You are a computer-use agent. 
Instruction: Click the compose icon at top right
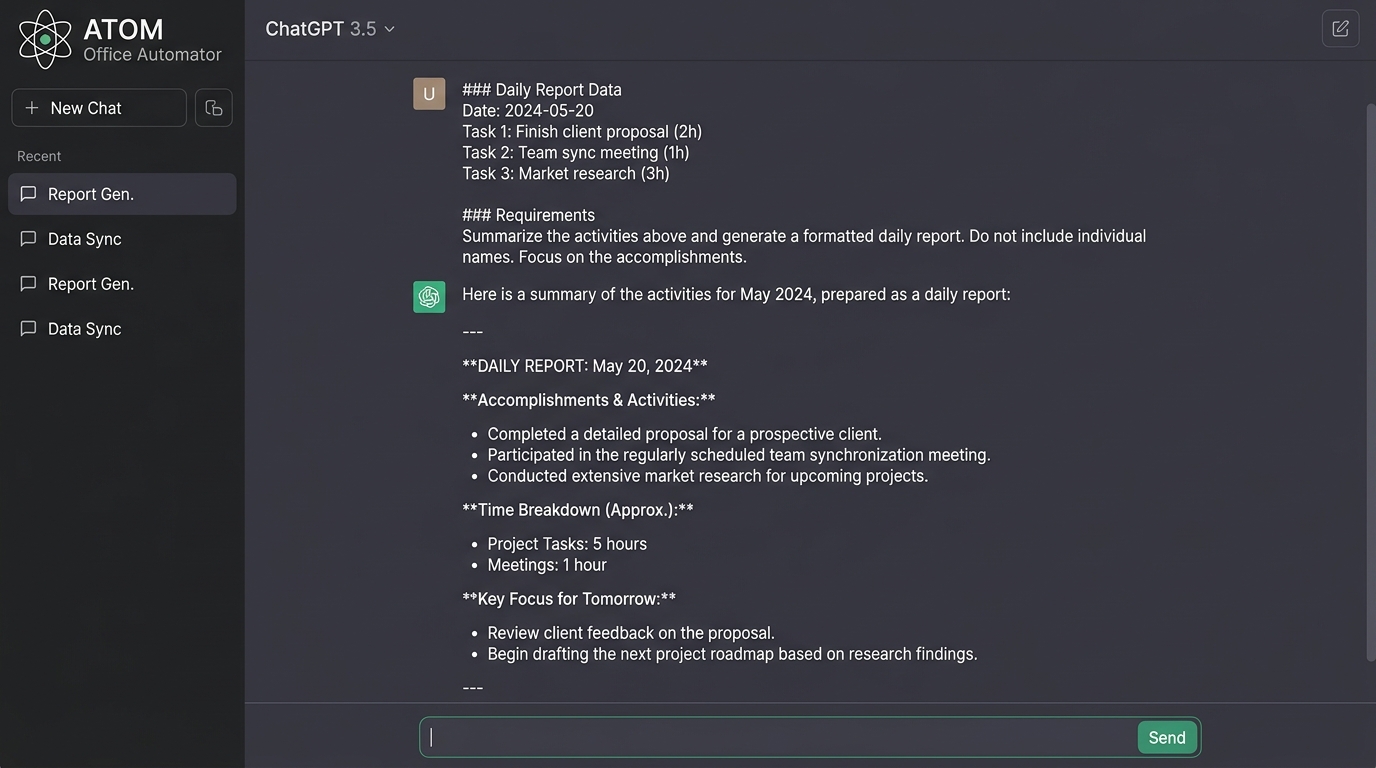1340,29
